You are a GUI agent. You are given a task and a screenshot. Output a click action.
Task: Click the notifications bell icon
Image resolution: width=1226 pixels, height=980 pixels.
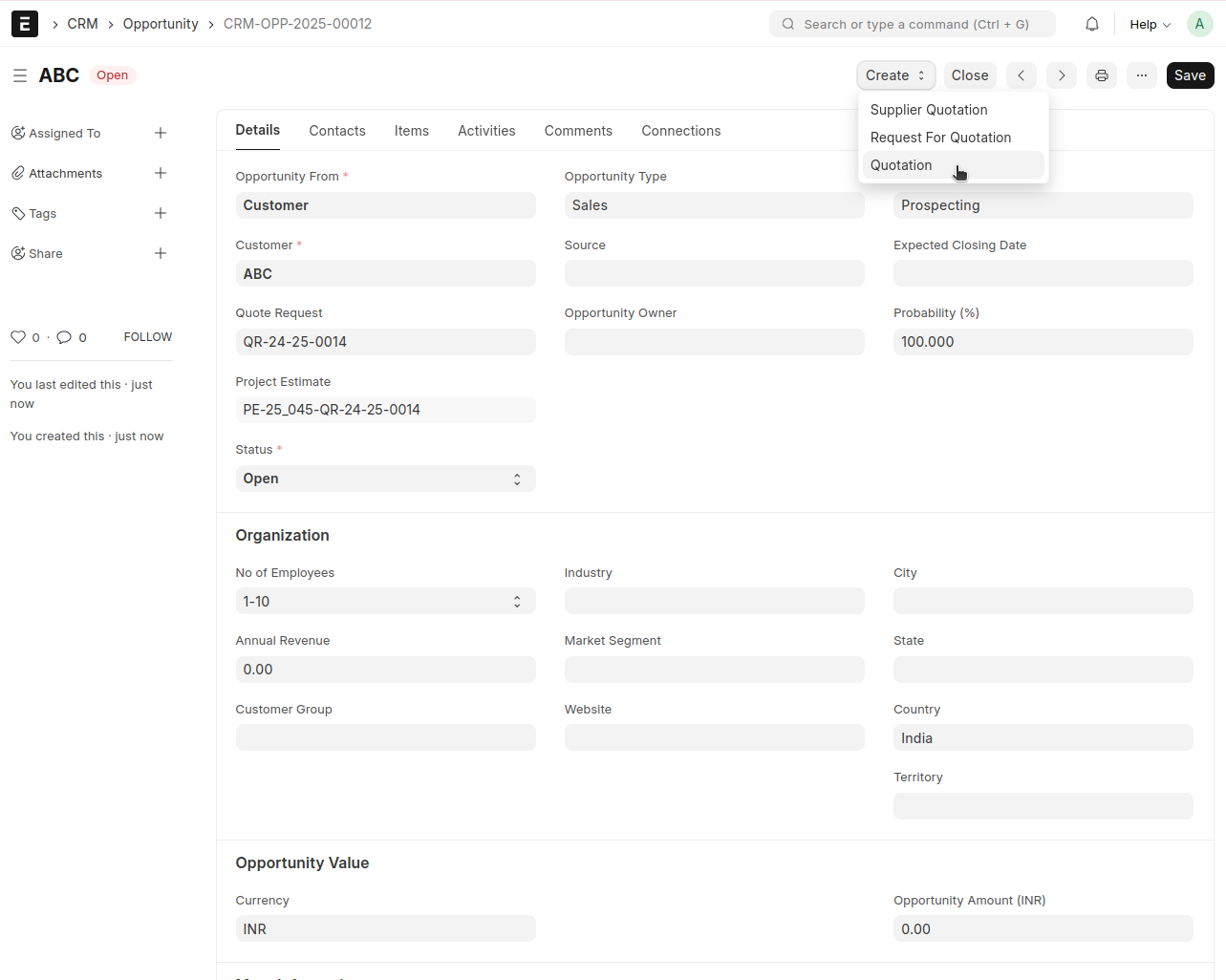coord(1091,24)
